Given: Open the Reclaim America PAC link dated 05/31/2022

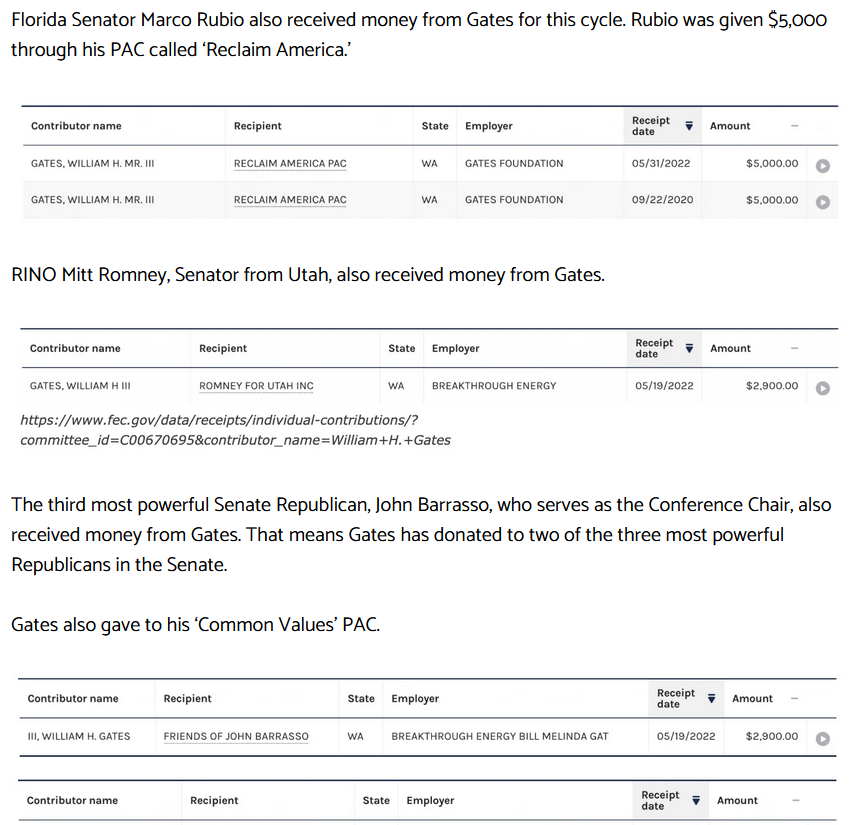Looking at the screenshot, I should (x=290, y=164).
